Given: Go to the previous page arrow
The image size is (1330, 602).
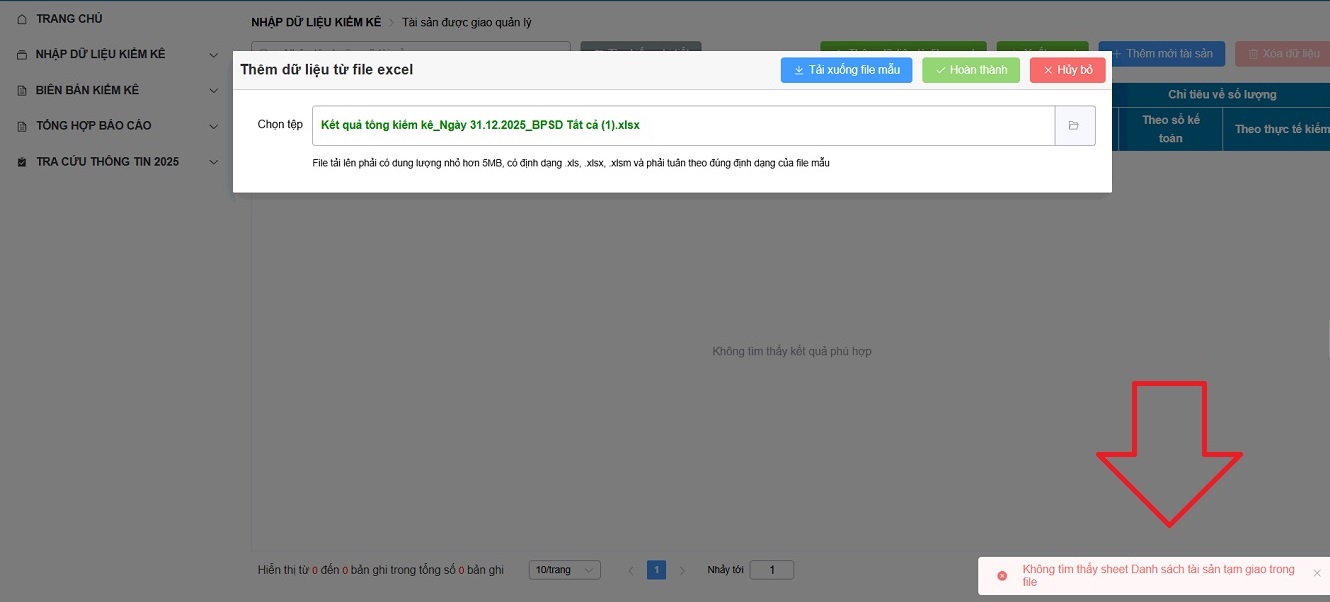Looking at the screenshot, I should pos(631,570).
